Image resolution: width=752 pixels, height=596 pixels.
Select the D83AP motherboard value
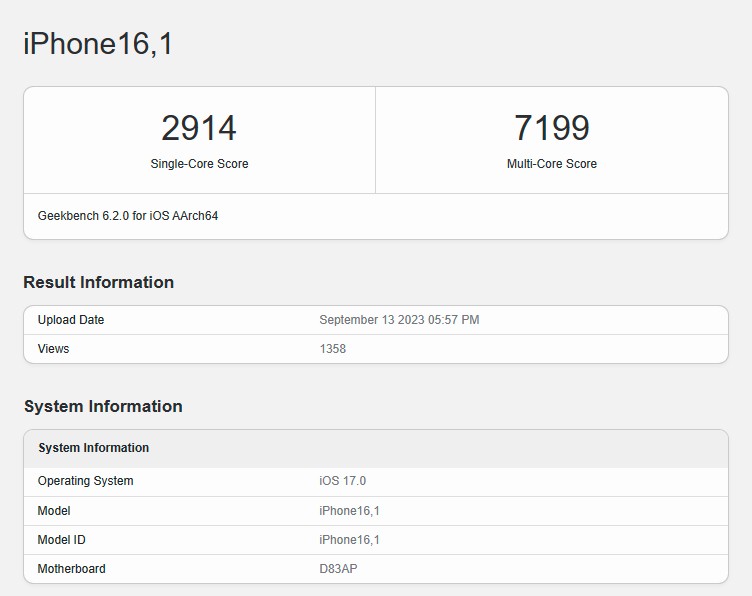tap(339, 569)
